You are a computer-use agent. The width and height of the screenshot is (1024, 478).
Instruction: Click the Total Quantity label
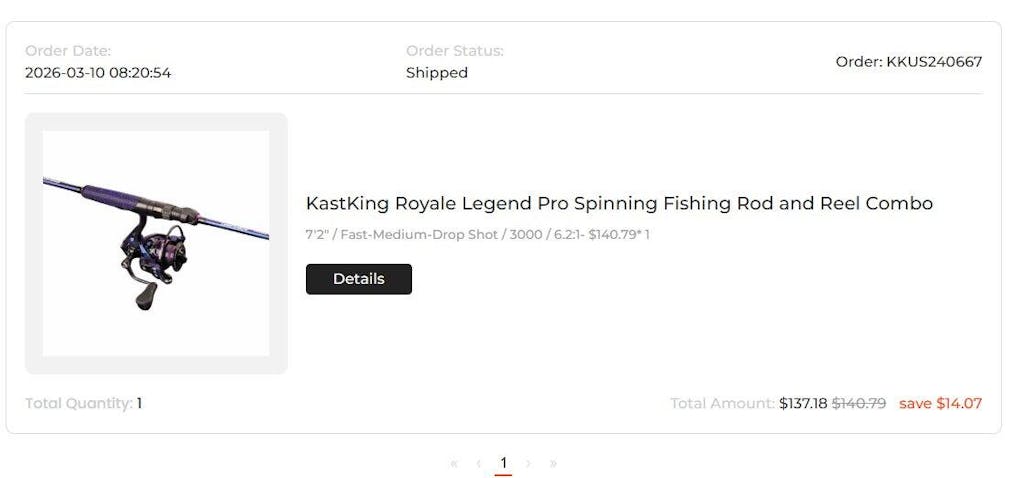(78, 403)
